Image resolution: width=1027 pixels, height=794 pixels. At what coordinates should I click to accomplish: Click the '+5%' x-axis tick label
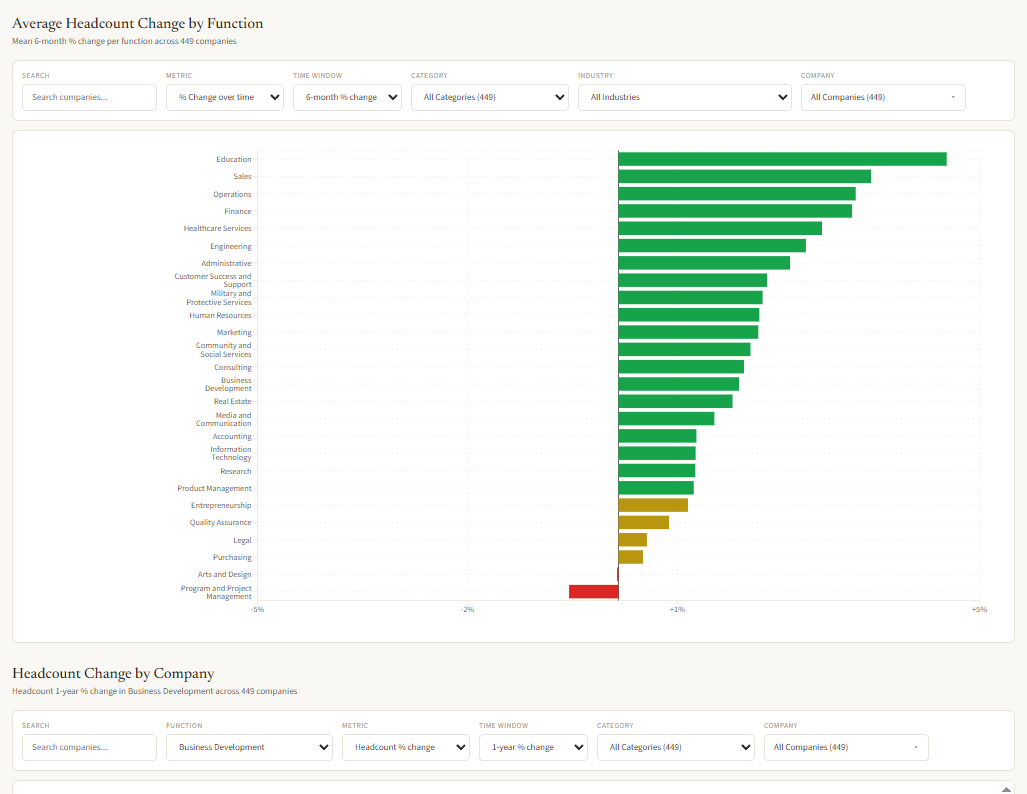pos(979,610)
